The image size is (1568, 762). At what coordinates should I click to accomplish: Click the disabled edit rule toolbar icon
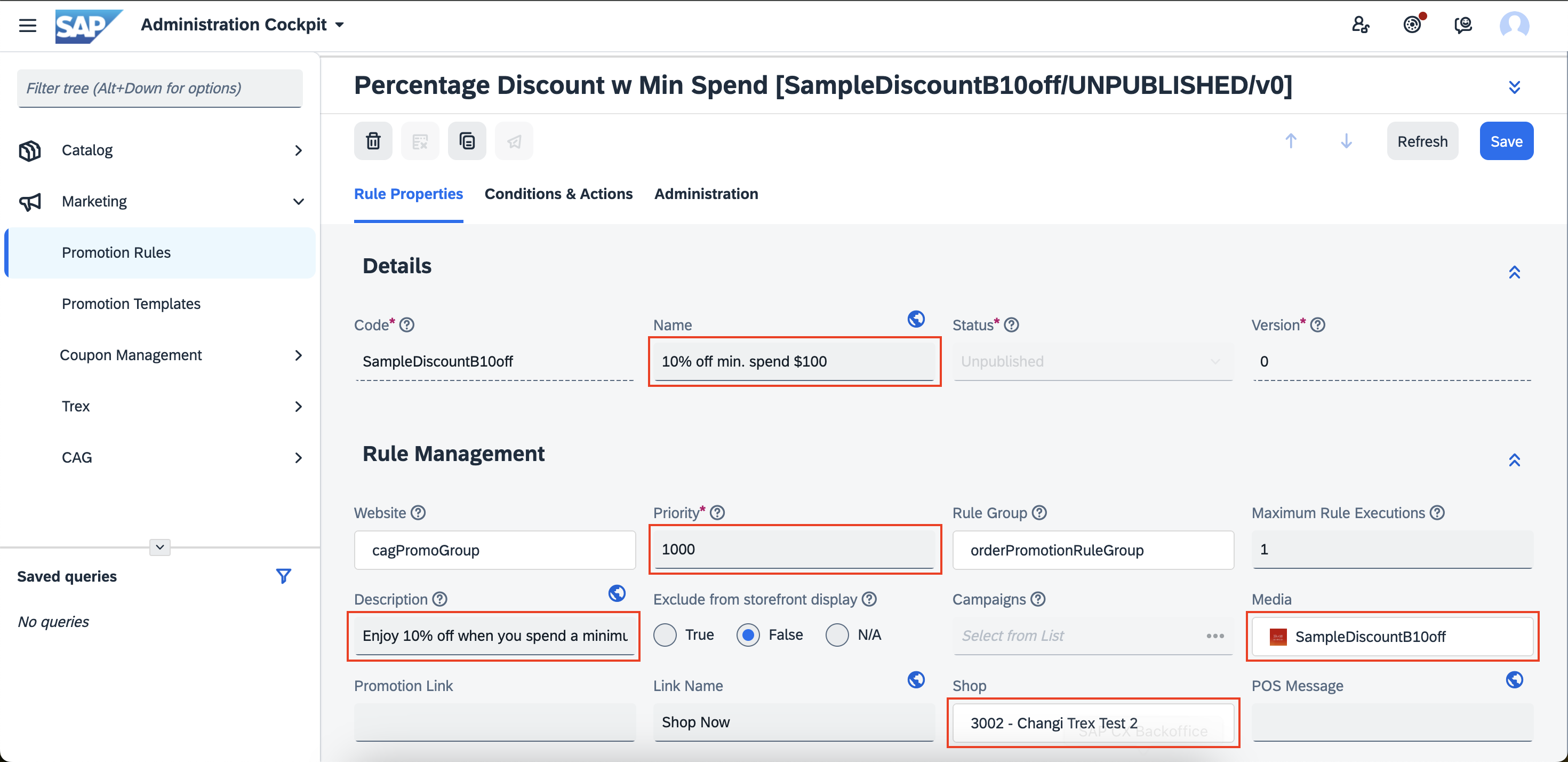[420, 141]
